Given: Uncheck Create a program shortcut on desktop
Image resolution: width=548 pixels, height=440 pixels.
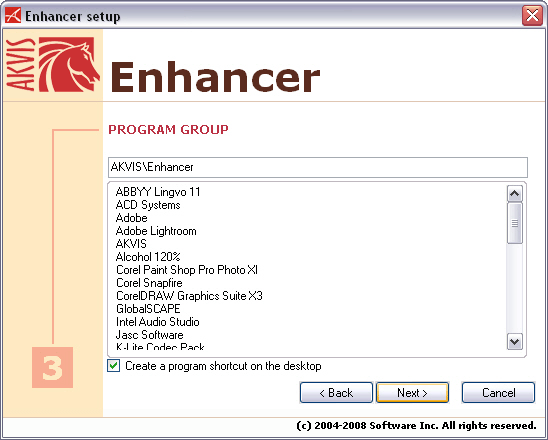Looking at the screenshot, I should pyautogui.click(x=114, y=366).
